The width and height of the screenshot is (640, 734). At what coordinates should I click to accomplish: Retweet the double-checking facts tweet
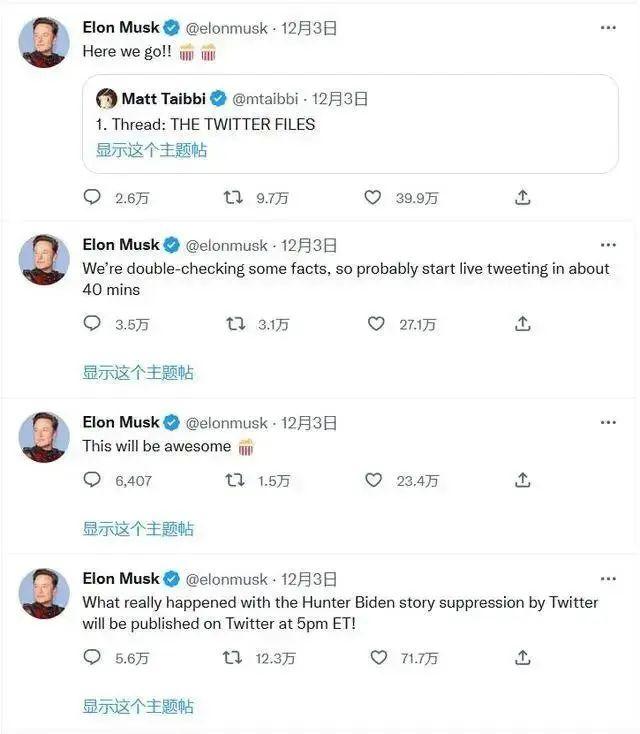235,323
